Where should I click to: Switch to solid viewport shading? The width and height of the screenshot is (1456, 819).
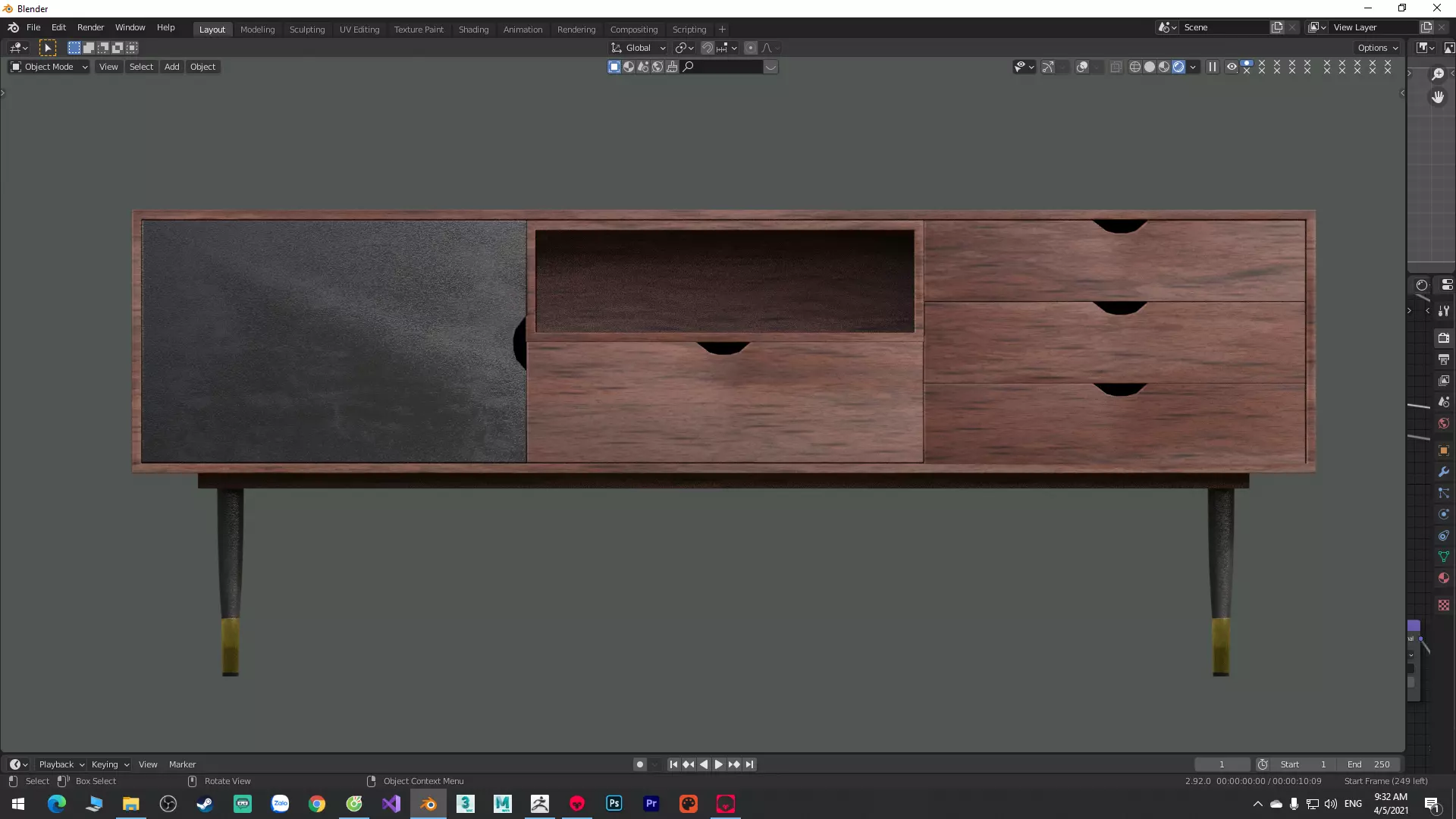(x=1150, y=67)
